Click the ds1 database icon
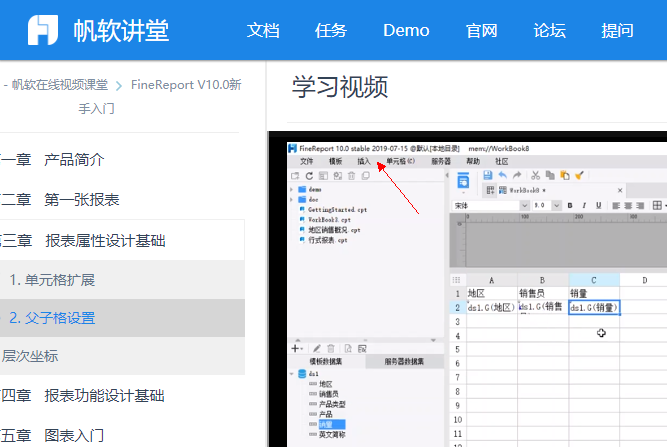The width and height of the screenshot is (667, 447). click(x=302, y=373)
